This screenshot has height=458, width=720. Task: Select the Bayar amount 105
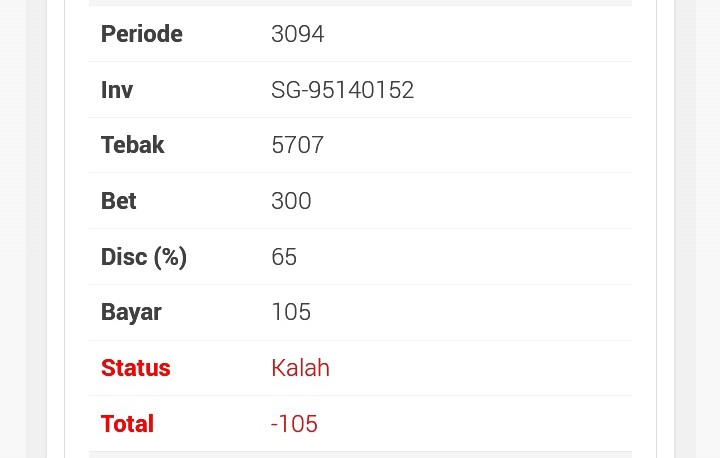pyautogui.click(x=291, y=312)
